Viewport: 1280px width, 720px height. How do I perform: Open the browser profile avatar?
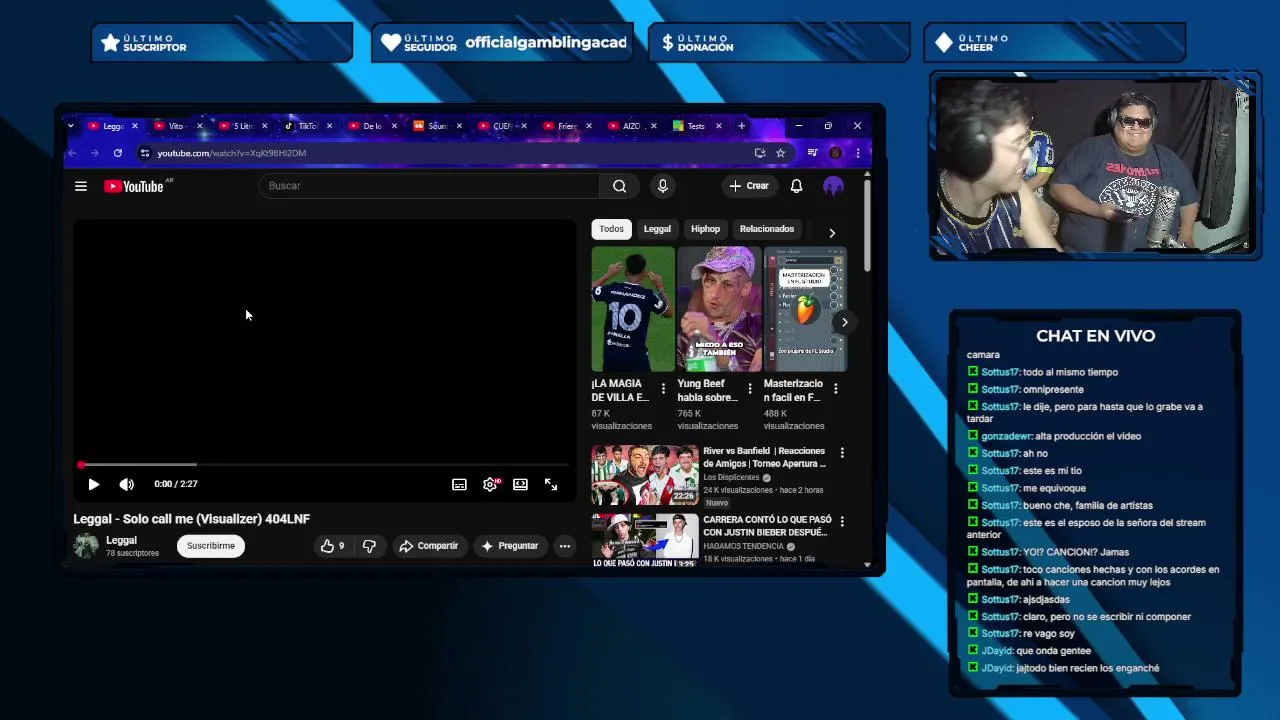[835, 153]
